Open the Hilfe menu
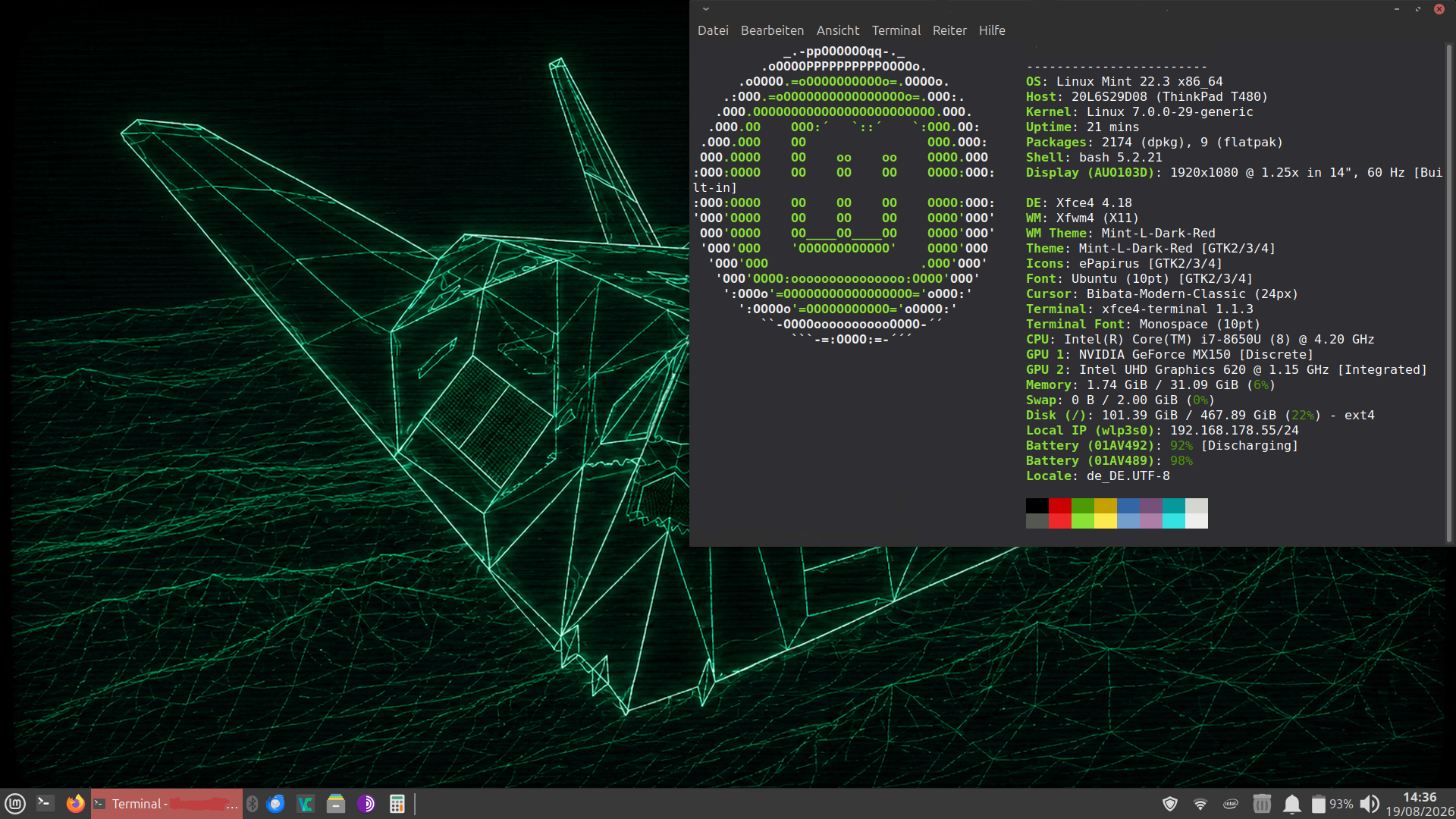Image resolution: width=1456 pixels, height=819 pixels. pyautogui.click(x=992, y=30)
